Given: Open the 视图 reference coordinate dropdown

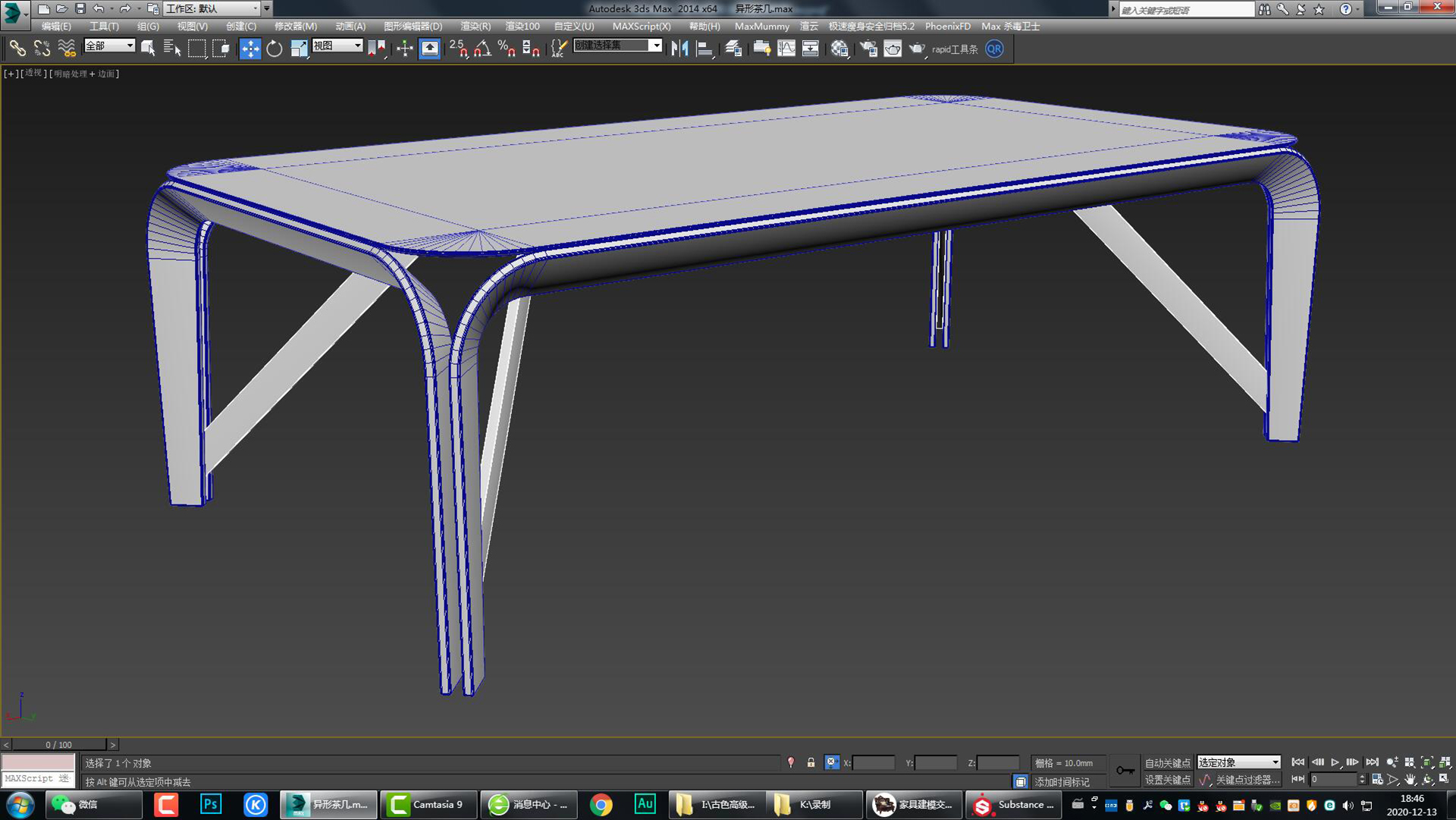Looking at the screenshot, I should 337,45.
